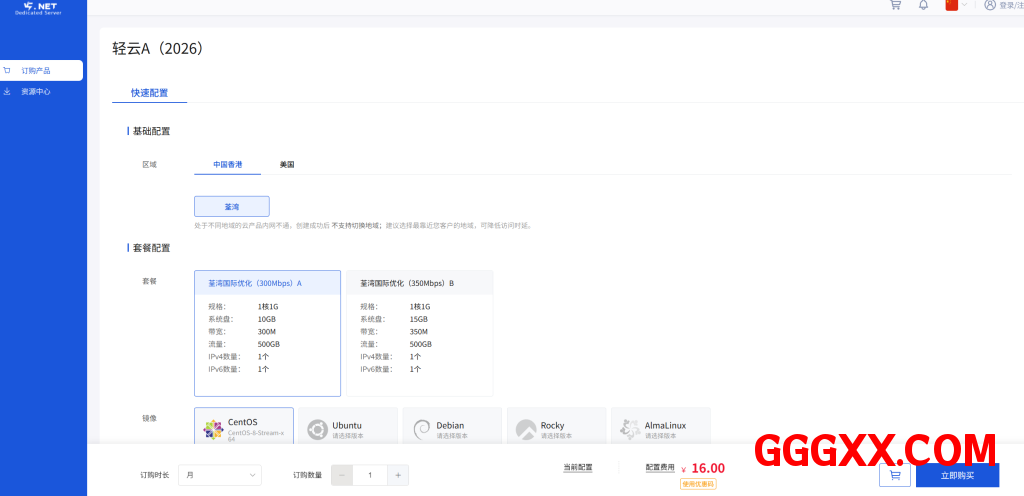Add to cart using bottom cart button
The height and width of the screenshot is (496, 1024).
[x=895, y=475]
